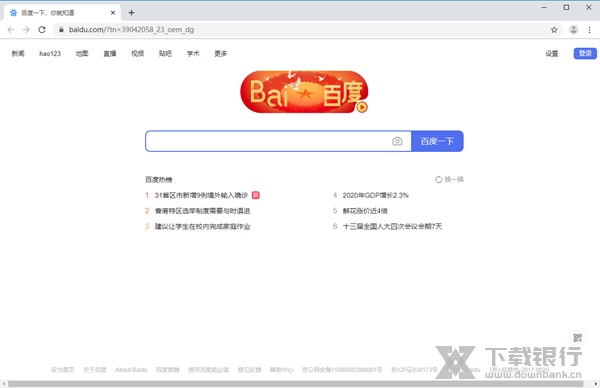Click the 帮助中心 footer link
The image size is (600, 388).
282,370
